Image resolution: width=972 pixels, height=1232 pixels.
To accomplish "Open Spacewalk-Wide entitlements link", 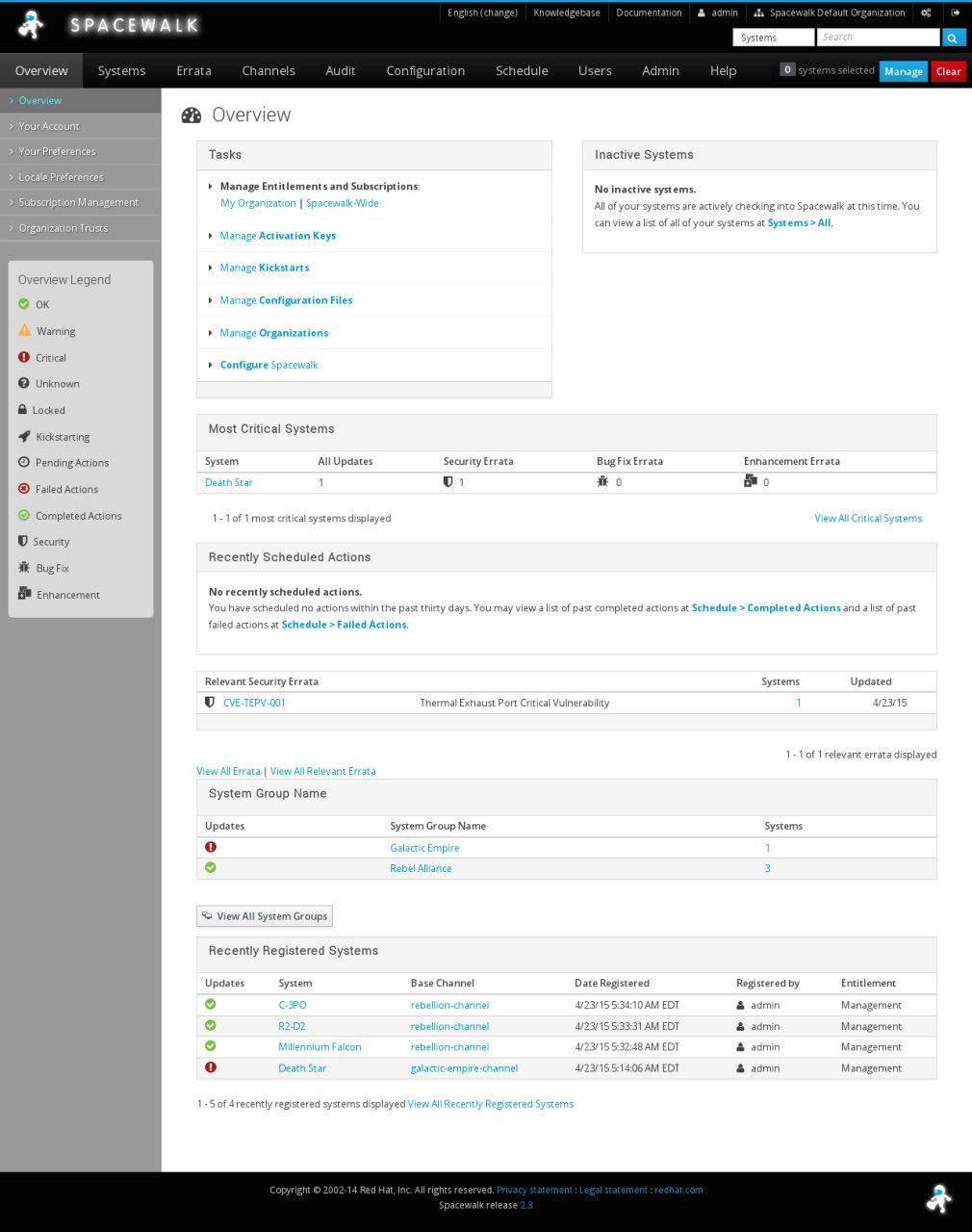I will [342, 203].
